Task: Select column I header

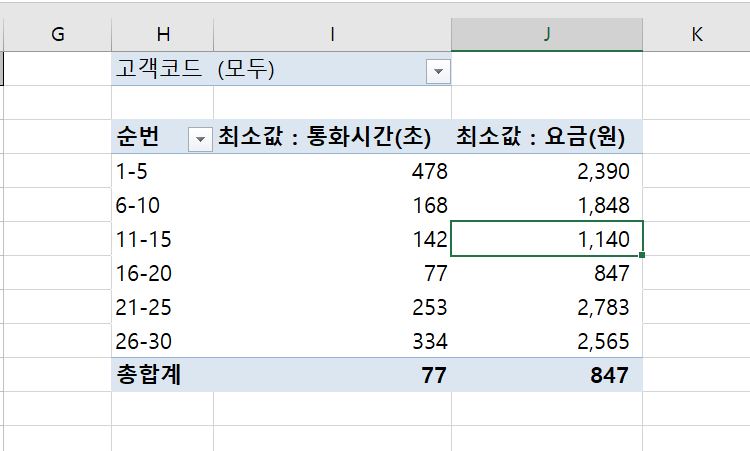Action: 332,34
